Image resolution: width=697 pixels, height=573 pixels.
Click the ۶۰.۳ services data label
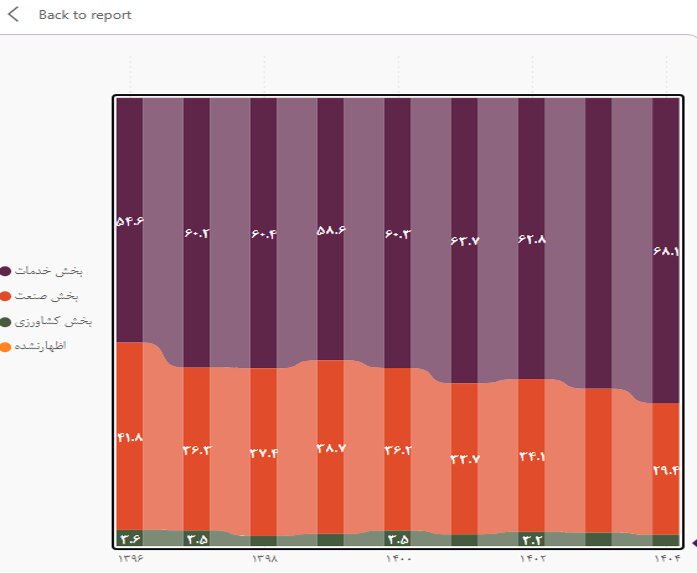[x=398, y=233]
